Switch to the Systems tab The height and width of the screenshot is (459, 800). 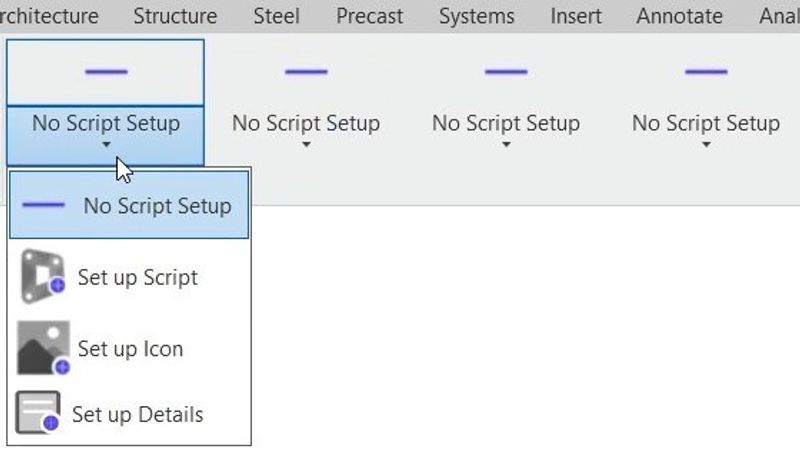point(476,16)
